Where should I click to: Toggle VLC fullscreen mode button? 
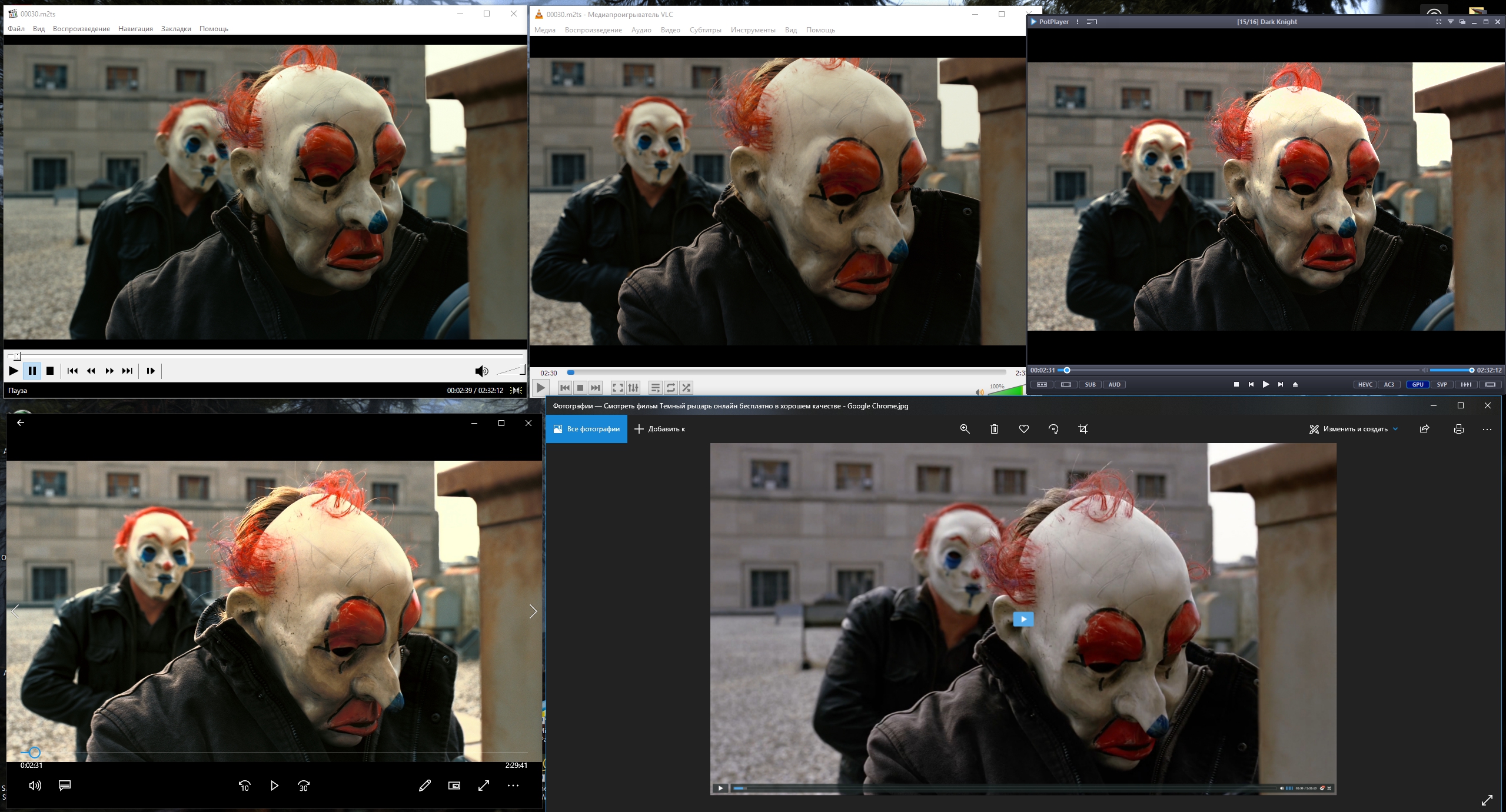[x=618, y=388]
